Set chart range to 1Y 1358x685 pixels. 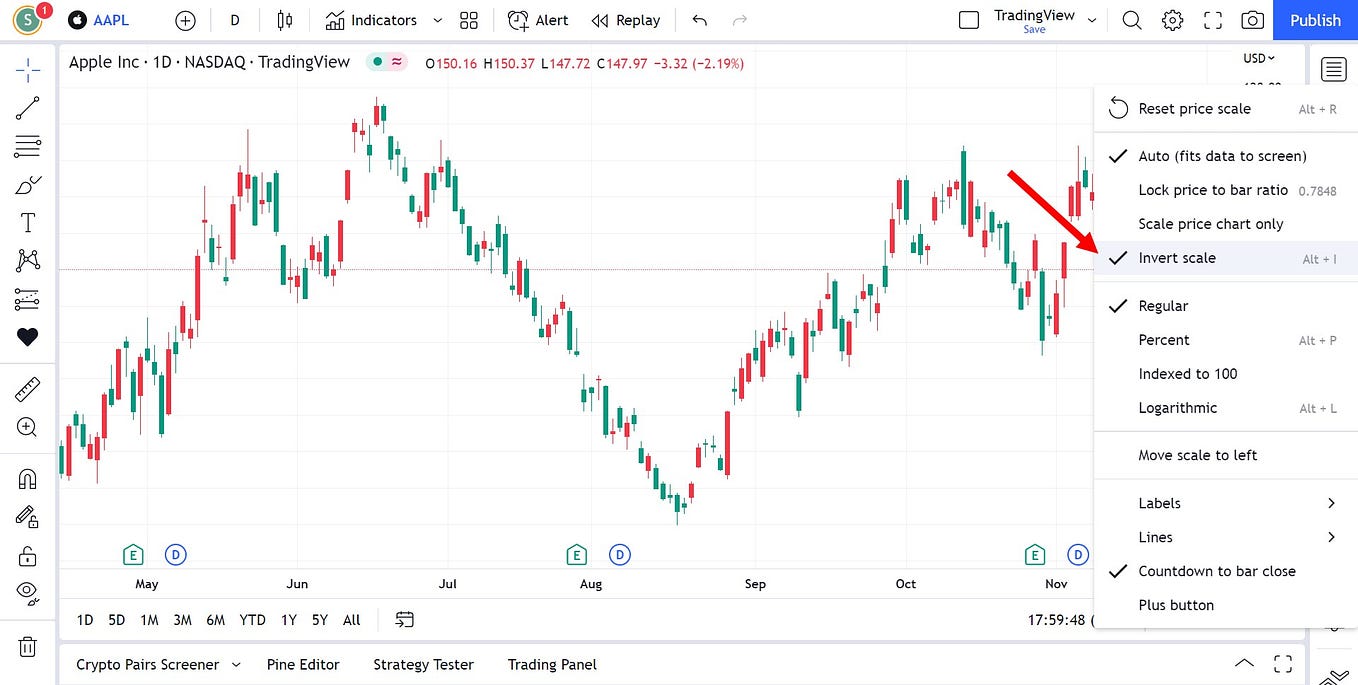pyautogui.click(x=289, y=620)
